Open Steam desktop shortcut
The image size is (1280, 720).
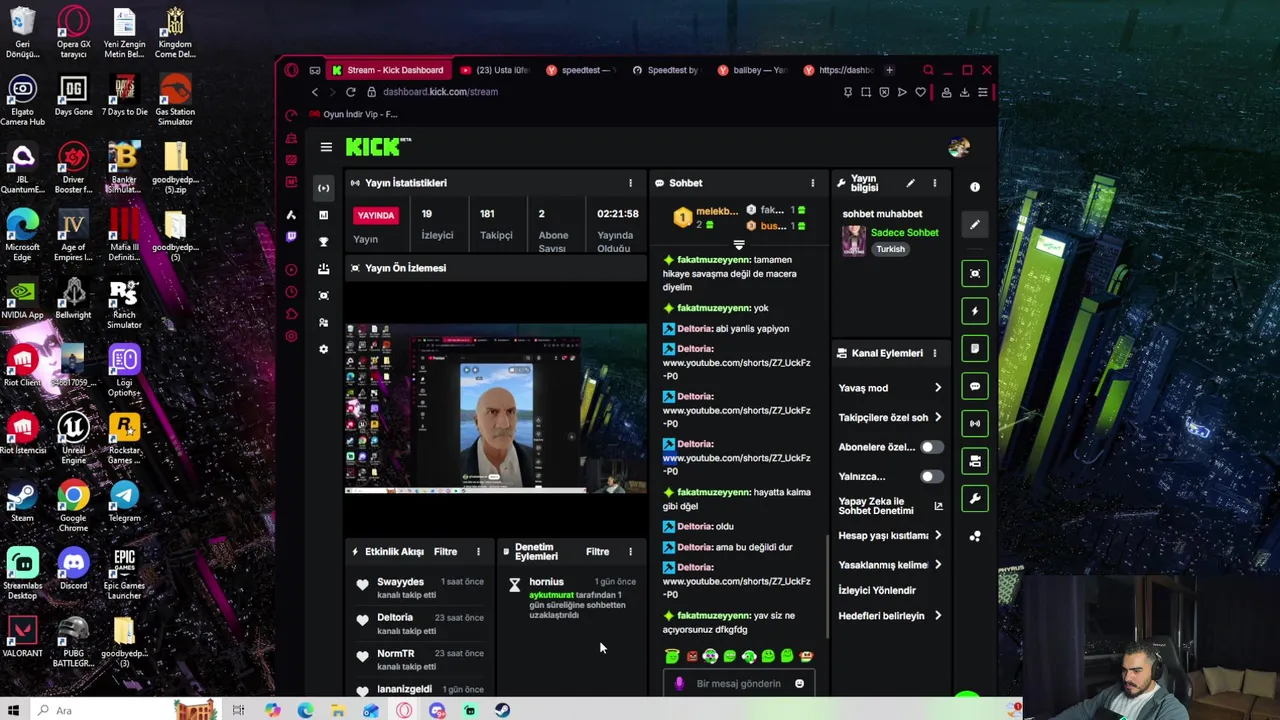tap(22, 502)
